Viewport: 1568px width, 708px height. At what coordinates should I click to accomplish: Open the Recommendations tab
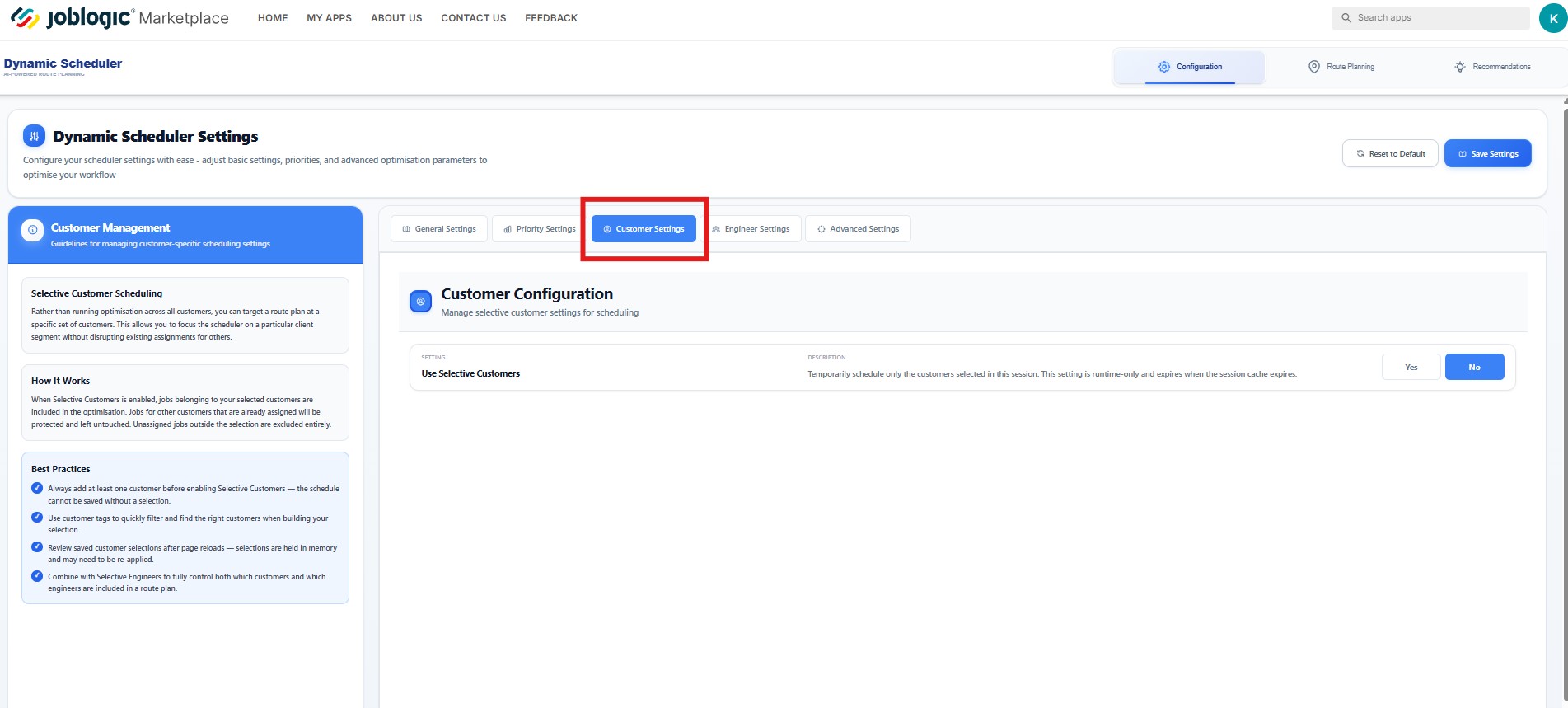coord(1492,67)
